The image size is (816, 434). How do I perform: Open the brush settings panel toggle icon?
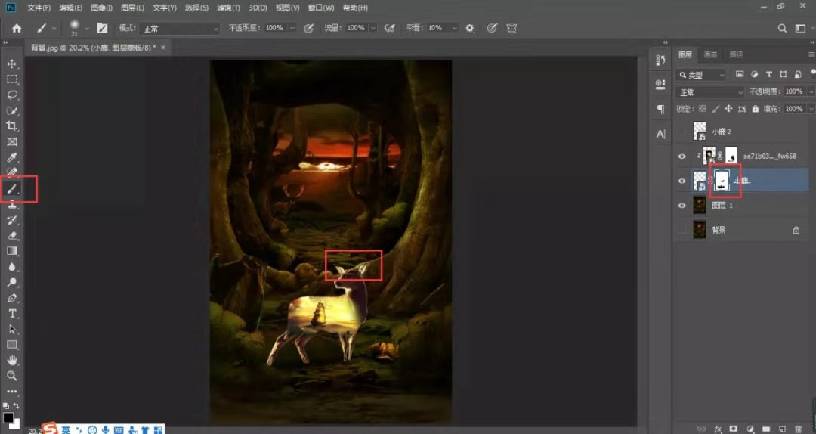point(102,28)
